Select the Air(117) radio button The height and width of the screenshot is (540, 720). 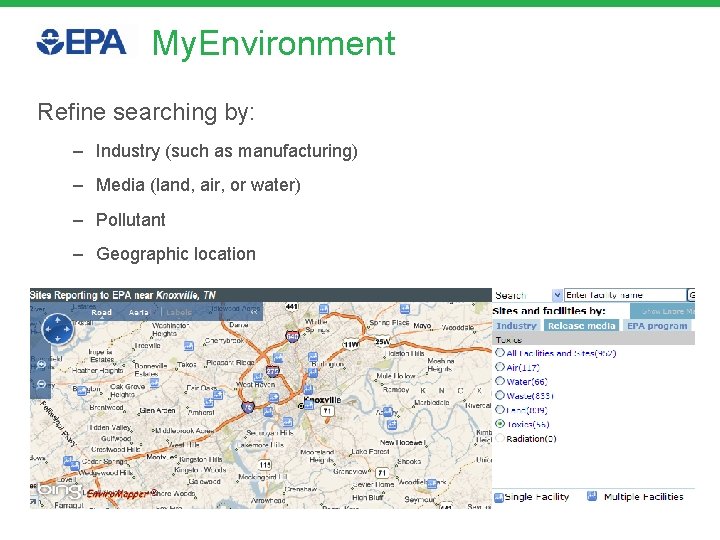click(500, 367)
